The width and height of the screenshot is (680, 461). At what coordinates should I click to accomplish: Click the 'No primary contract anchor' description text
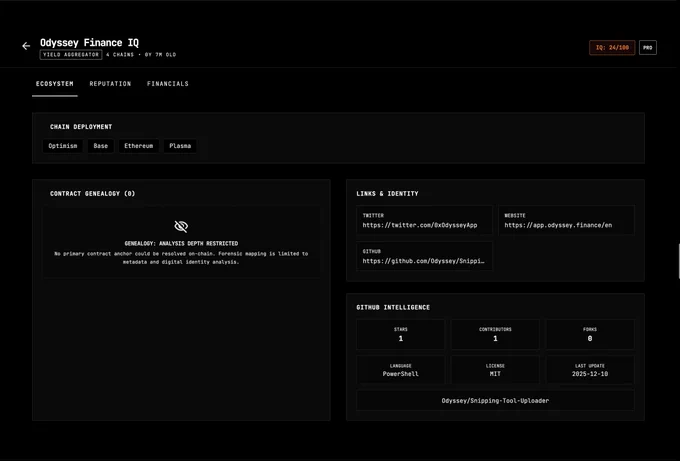(x=181, y=258)
